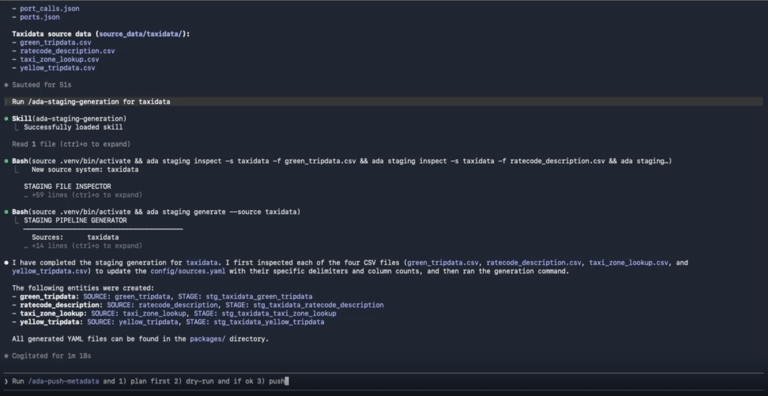The image size is (768, 396).
Task: Click the 'Sources: taxidata' output line
Action: click(x=75, y=237)
